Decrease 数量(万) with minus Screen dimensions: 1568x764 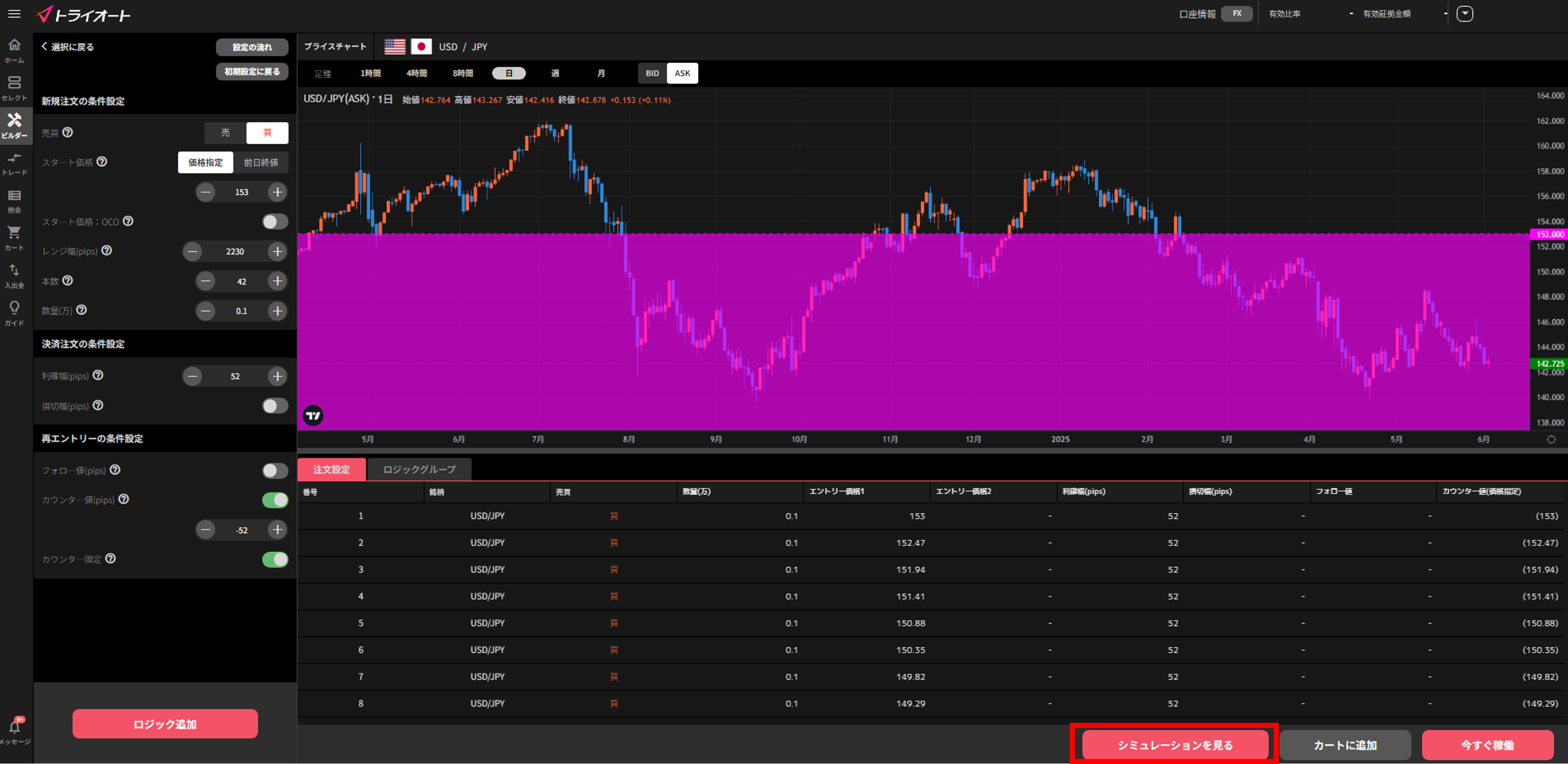click(x=206, y=311)
